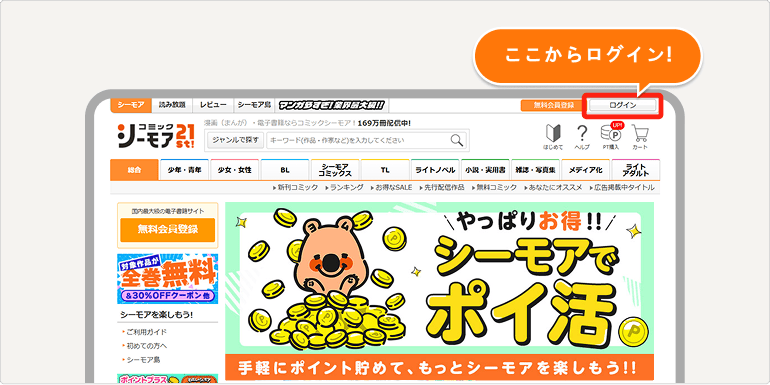Click the Comic Cmoa site logo
This screenshot has width=770, height=385.
click(156, 136)
